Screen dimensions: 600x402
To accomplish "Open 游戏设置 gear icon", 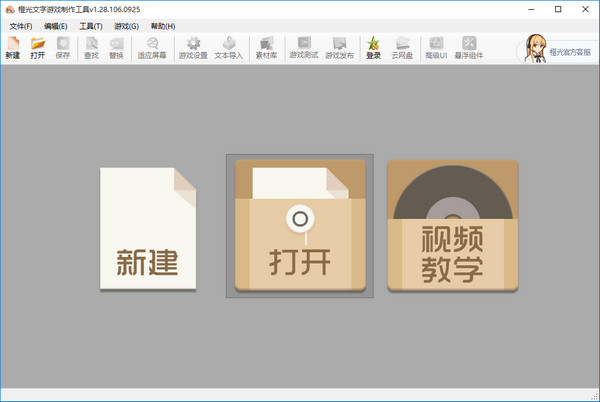I will pyautogui.click(x=193, y=48).
